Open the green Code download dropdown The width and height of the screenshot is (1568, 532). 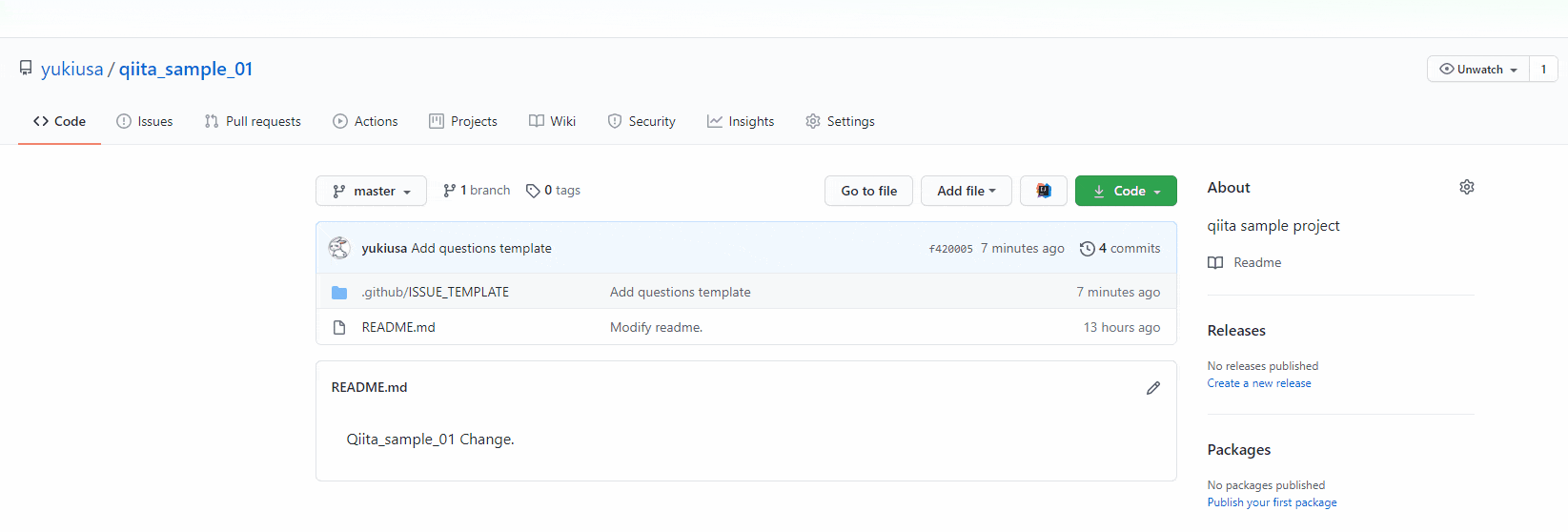[1126, 191]
